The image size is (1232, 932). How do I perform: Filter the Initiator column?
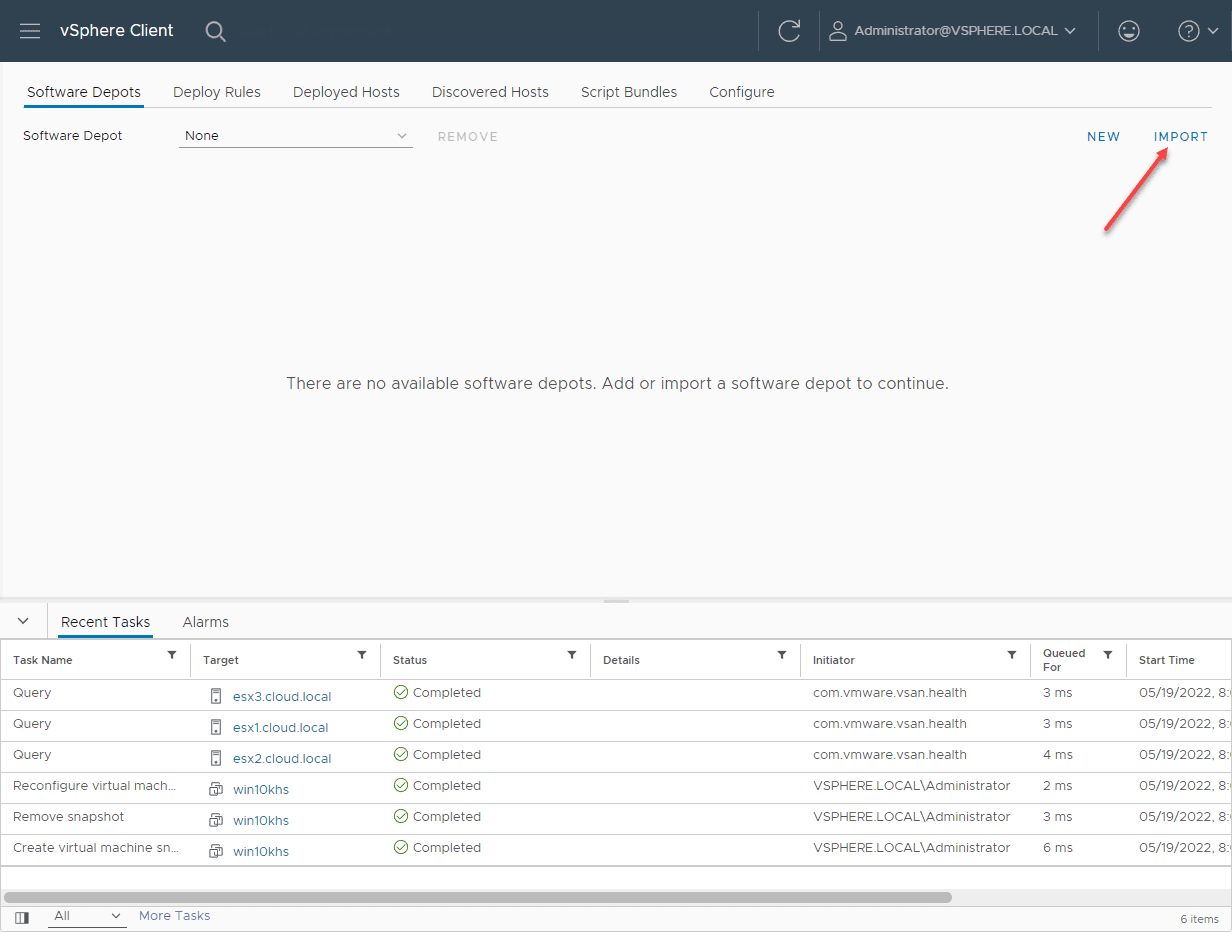(1012, 655)
